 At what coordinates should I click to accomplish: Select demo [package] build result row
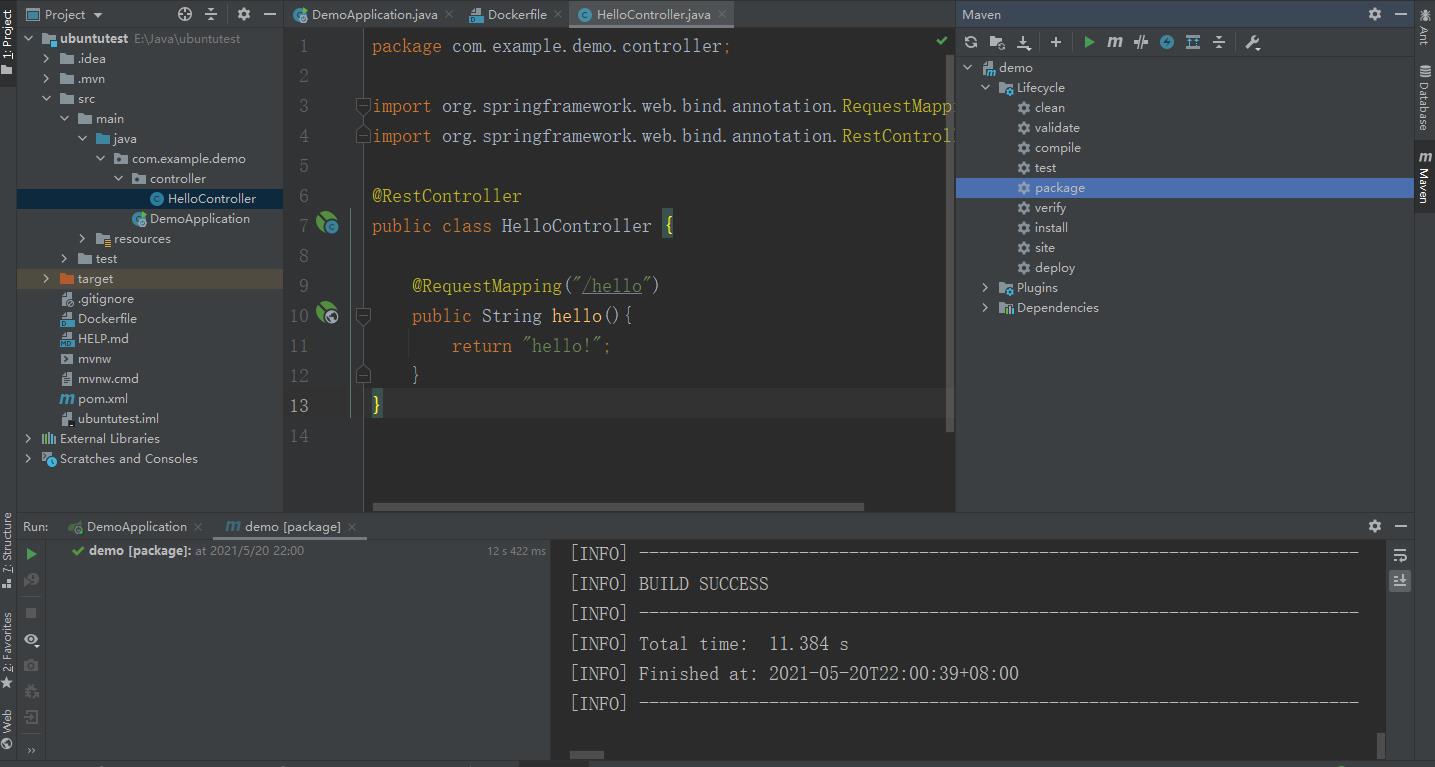coord(308,551)
